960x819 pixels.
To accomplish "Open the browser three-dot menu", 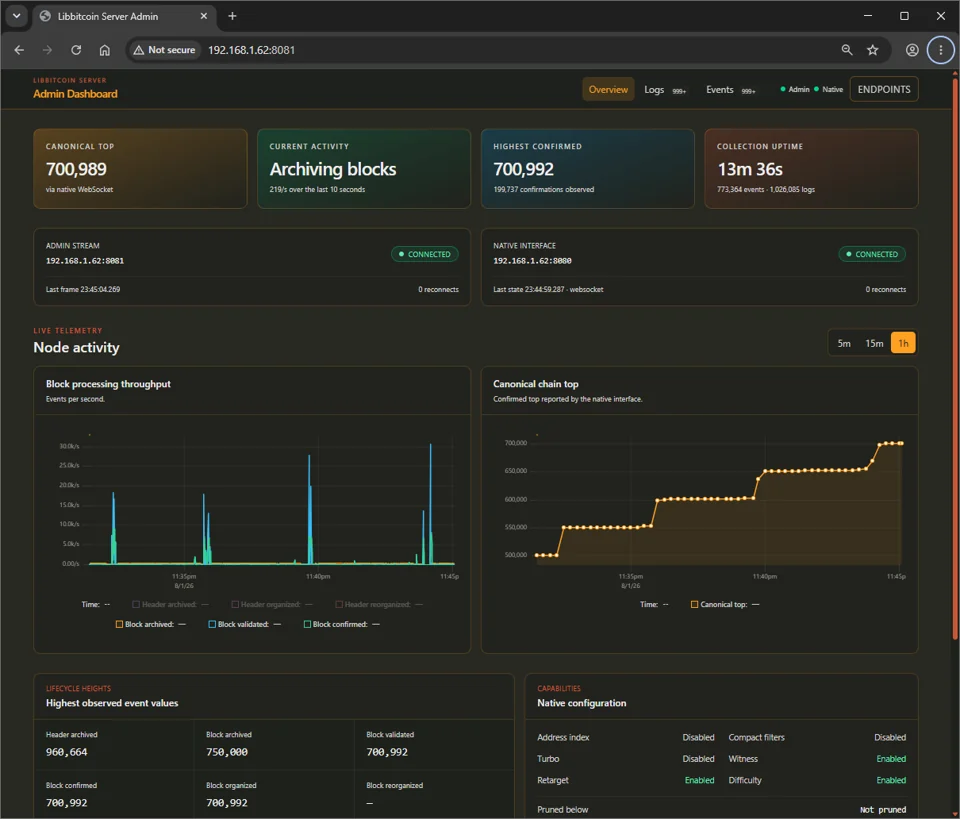I will click(941, 50).
